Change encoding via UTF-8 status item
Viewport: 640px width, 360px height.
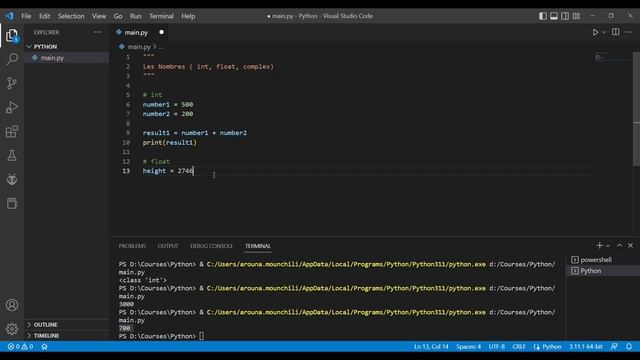tap(497, 347)
